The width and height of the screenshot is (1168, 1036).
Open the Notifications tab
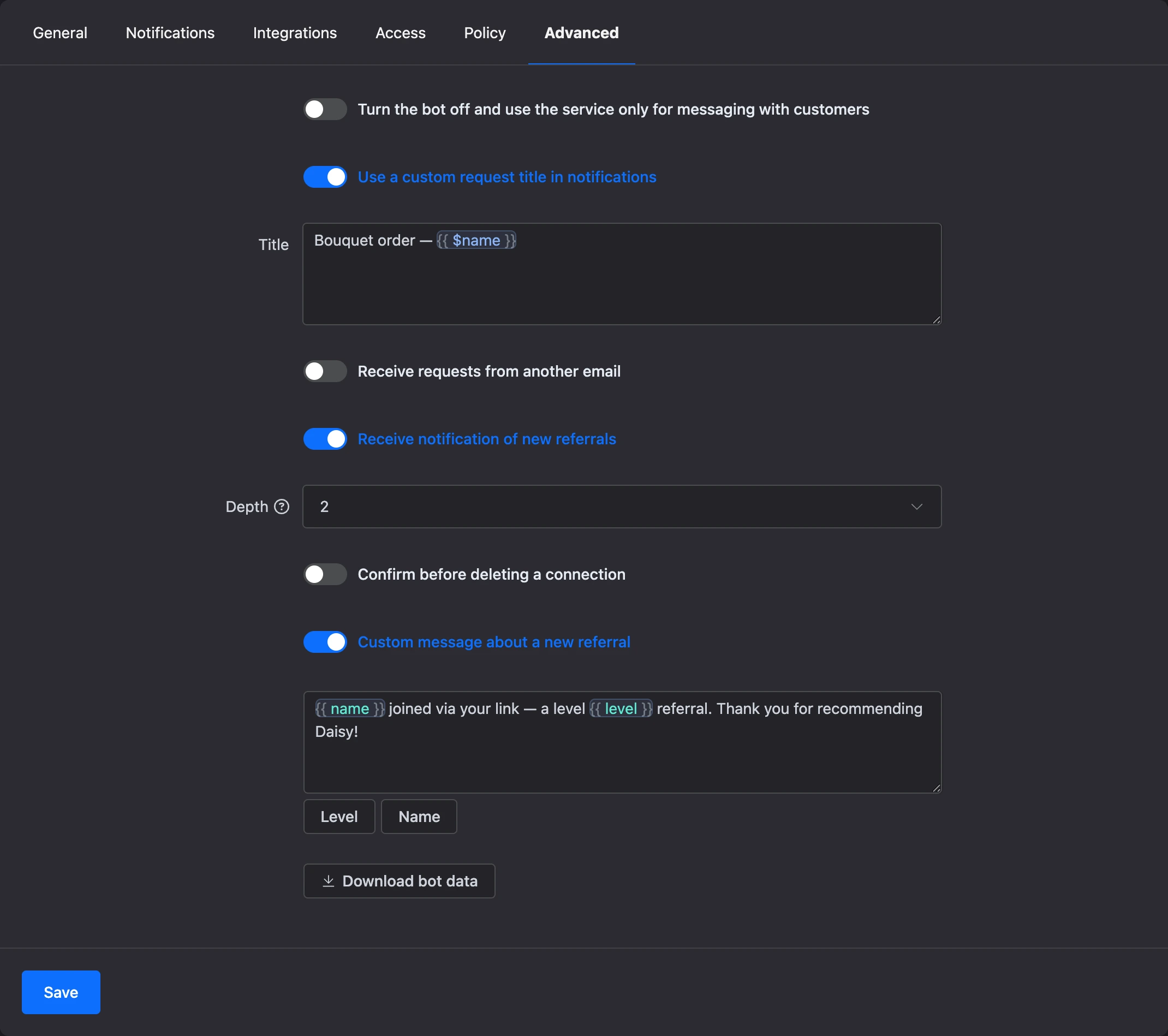[170, 33]
